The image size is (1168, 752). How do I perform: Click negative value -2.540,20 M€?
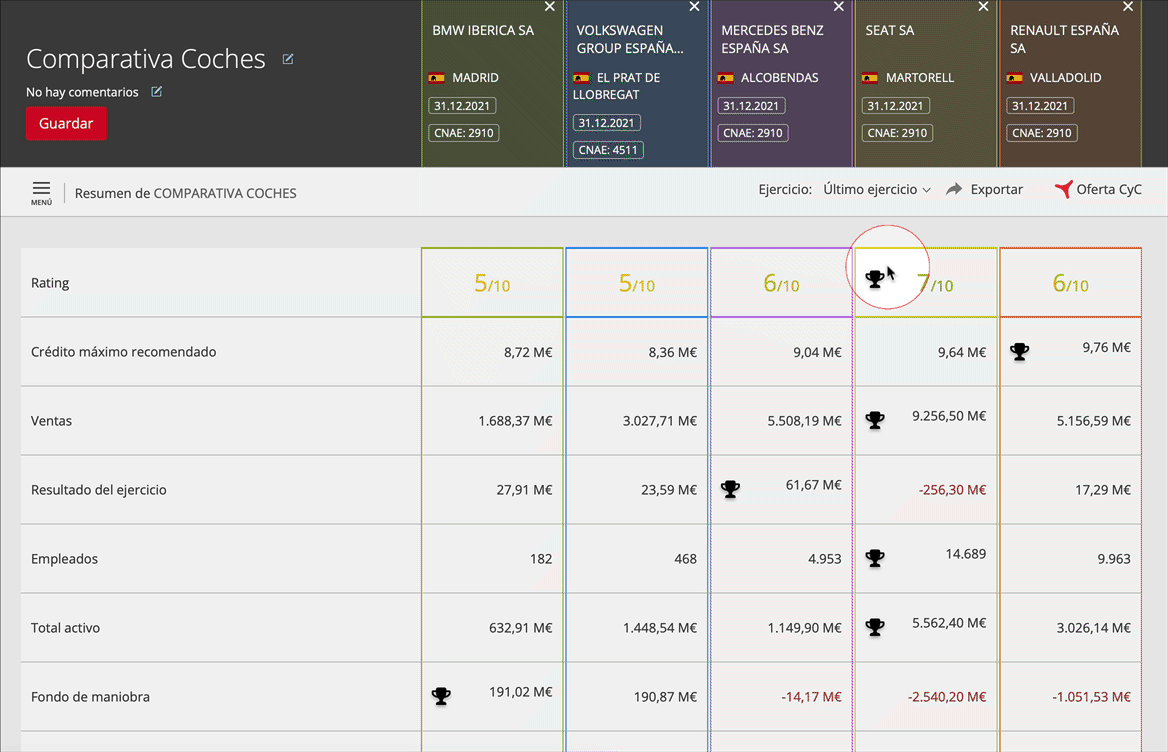(x=947, y=697)
